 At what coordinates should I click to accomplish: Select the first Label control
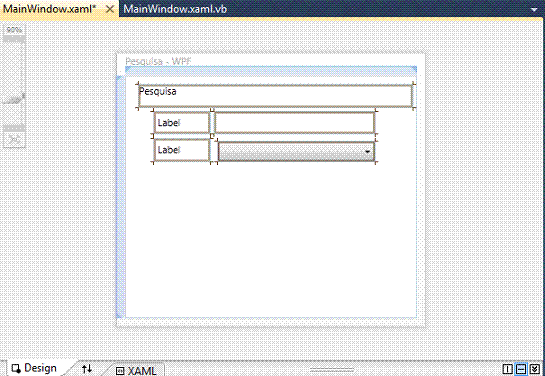[x=182, y=123]
